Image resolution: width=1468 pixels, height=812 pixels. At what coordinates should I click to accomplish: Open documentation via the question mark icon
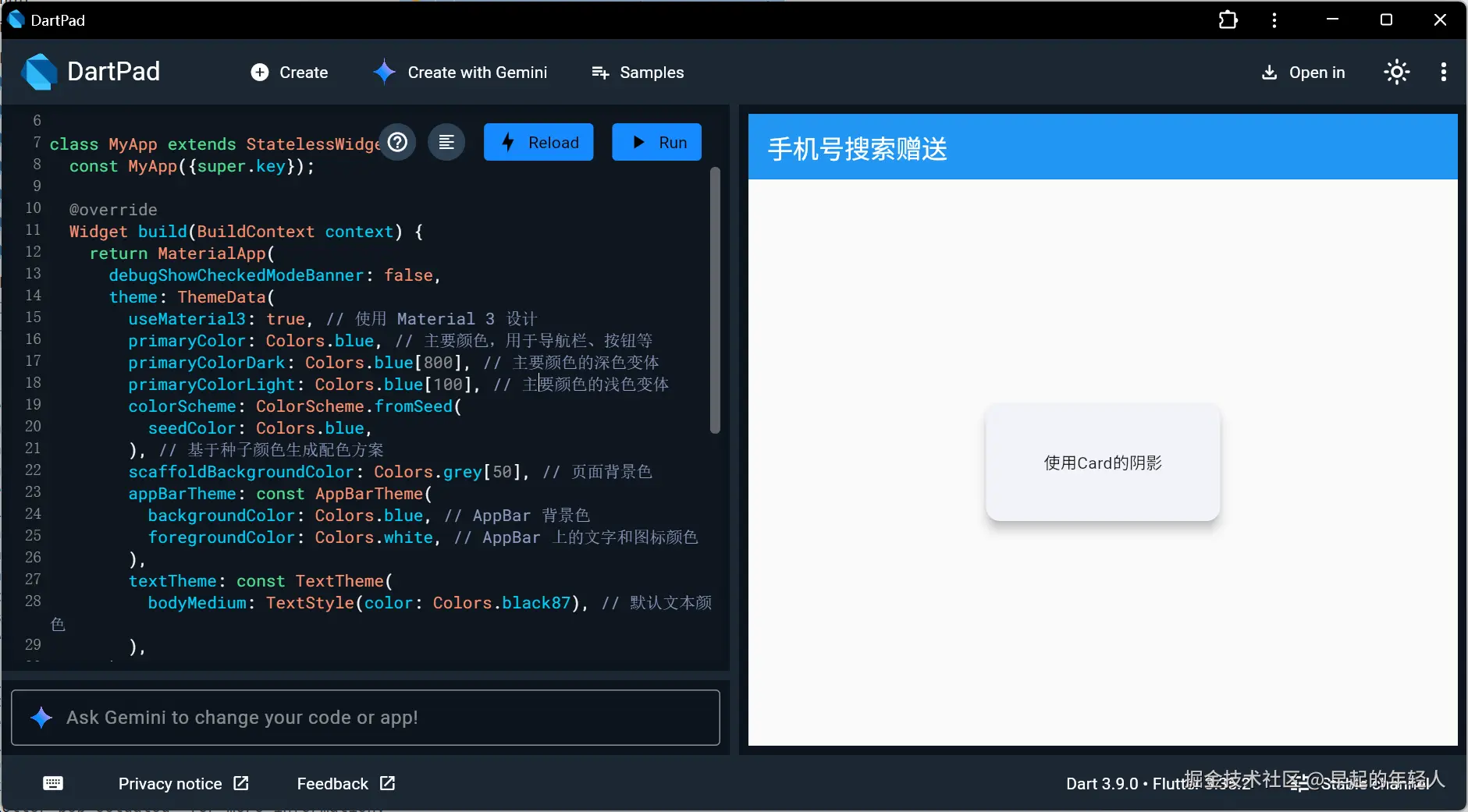(x=398, y=142)
